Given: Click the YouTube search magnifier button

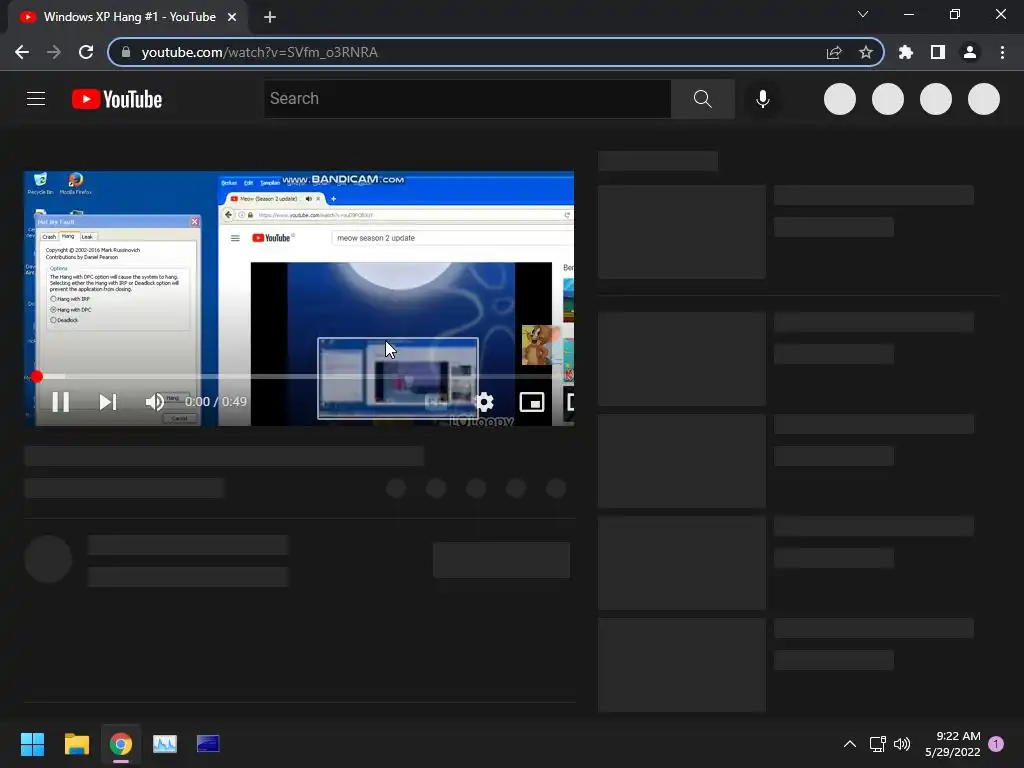Looking at the screenshot, I should click(703, 99).
